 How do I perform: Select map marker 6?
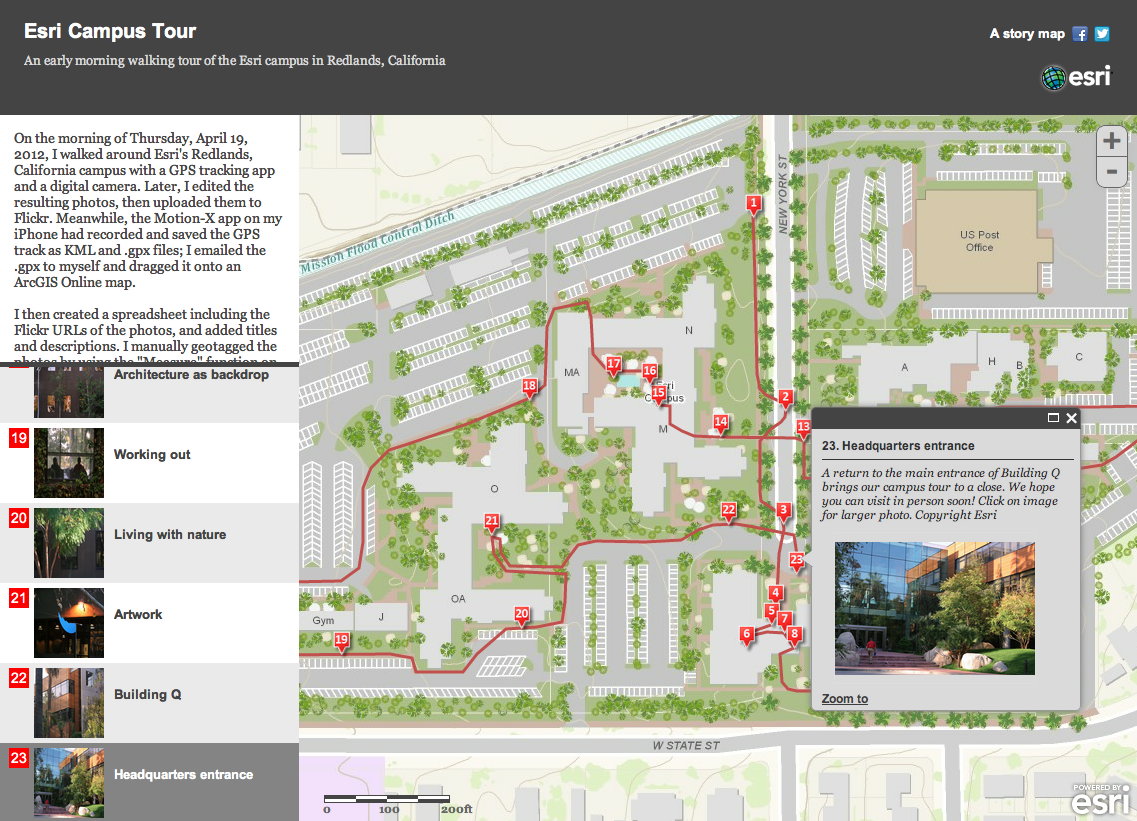point(747,635)
